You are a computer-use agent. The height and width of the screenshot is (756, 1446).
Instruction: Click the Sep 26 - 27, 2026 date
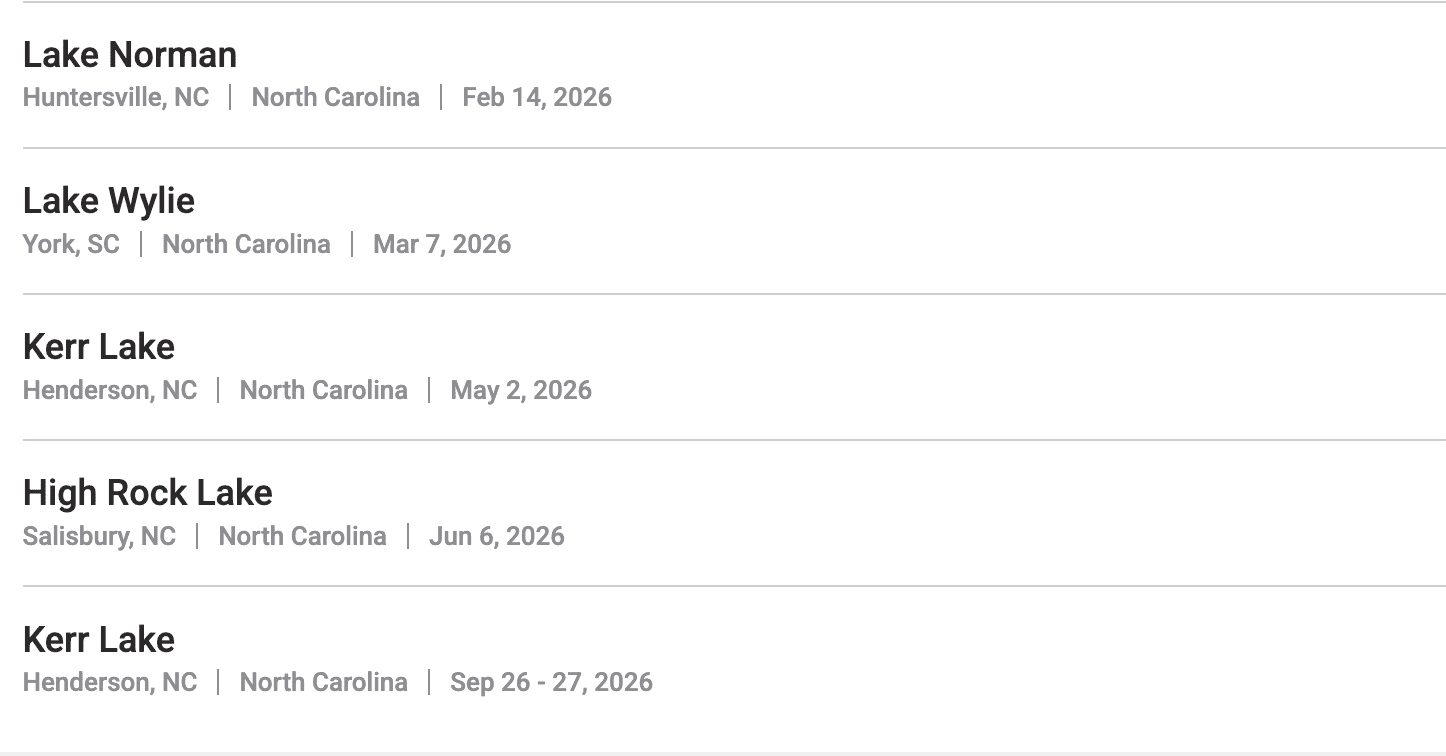pyautogui.click(x=551, y=682)
